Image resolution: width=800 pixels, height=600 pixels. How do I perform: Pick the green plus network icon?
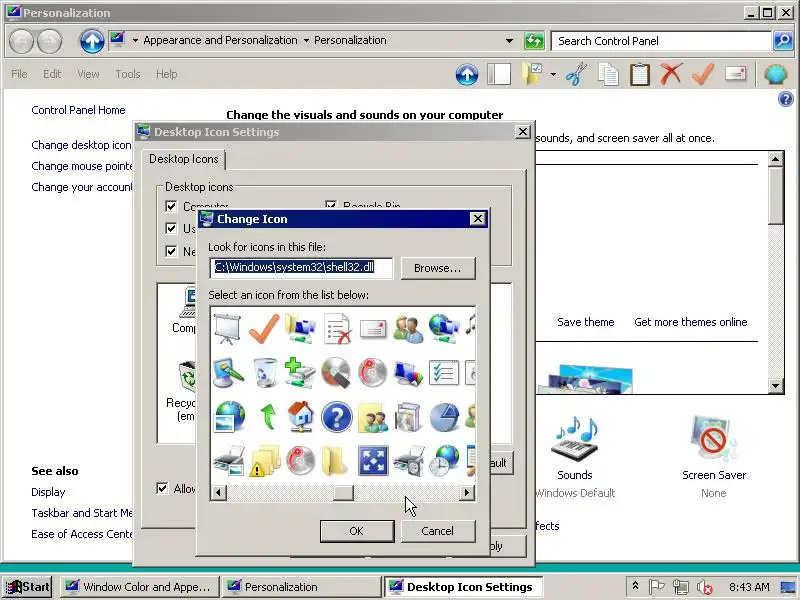(x=300, y=372)
